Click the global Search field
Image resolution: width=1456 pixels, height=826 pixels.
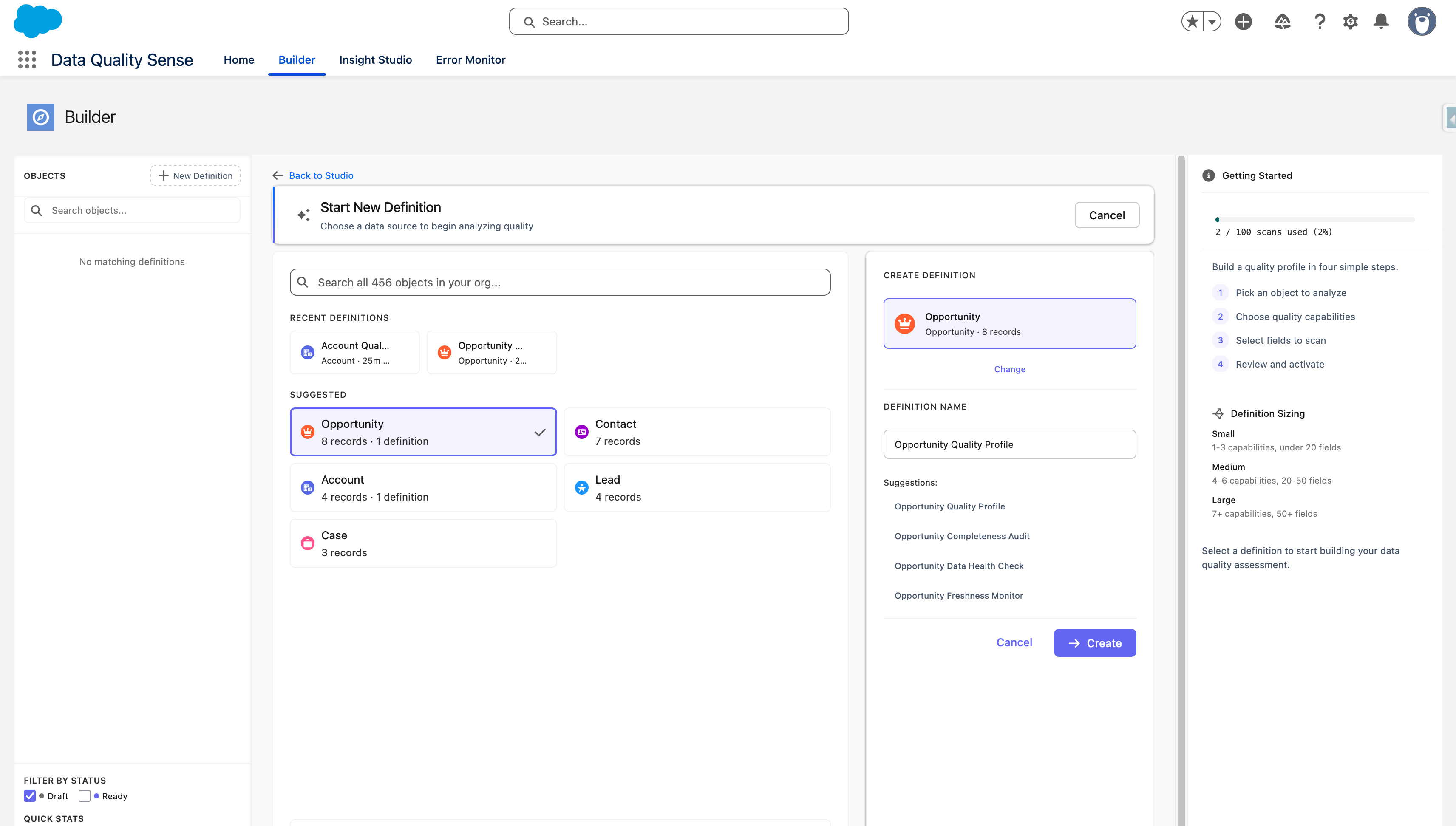(x=679, y=22)
